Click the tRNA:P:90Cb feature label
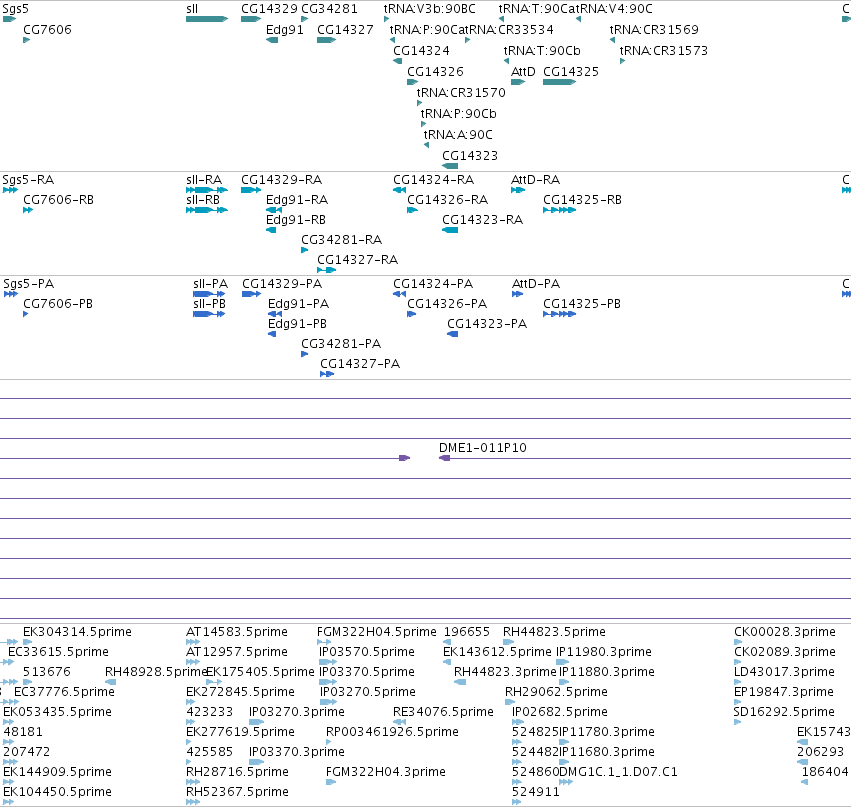The image size is (851, 807). pyautogui.click(x=459, y=114)
